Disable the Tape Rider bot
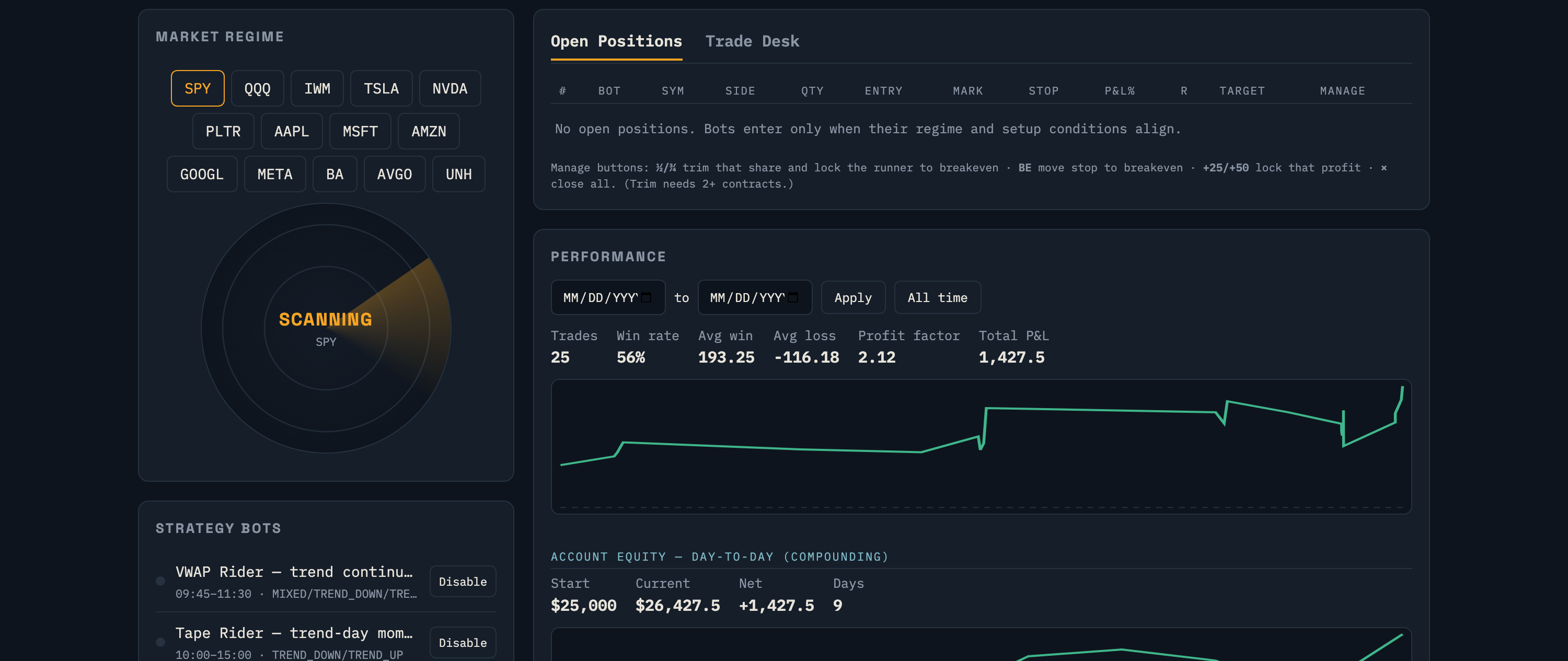This screenshot has width=1568, height=661. click(x=463, y=643)
